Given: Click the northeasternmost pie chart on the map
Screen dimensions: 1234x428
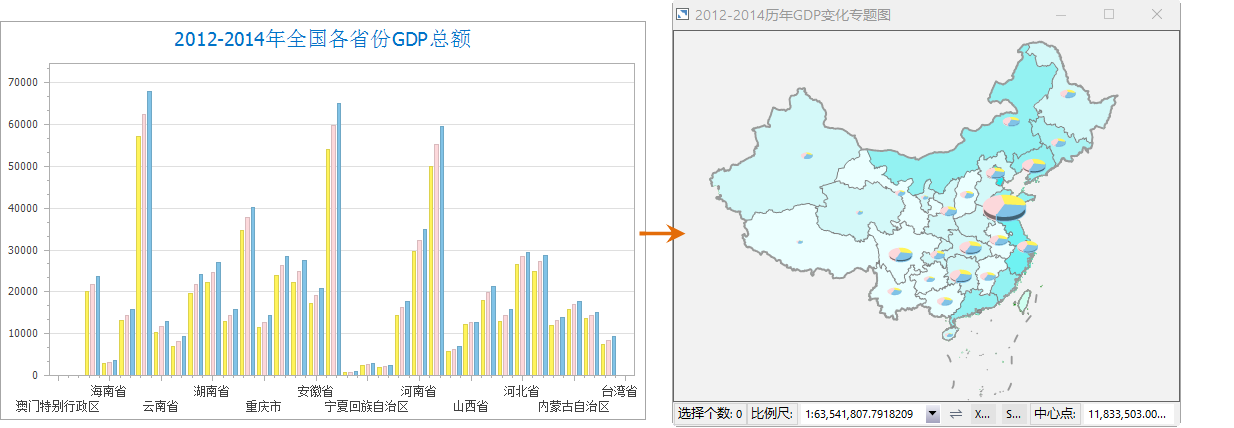Looking at the screenshot, I should tap(1068, 93).
